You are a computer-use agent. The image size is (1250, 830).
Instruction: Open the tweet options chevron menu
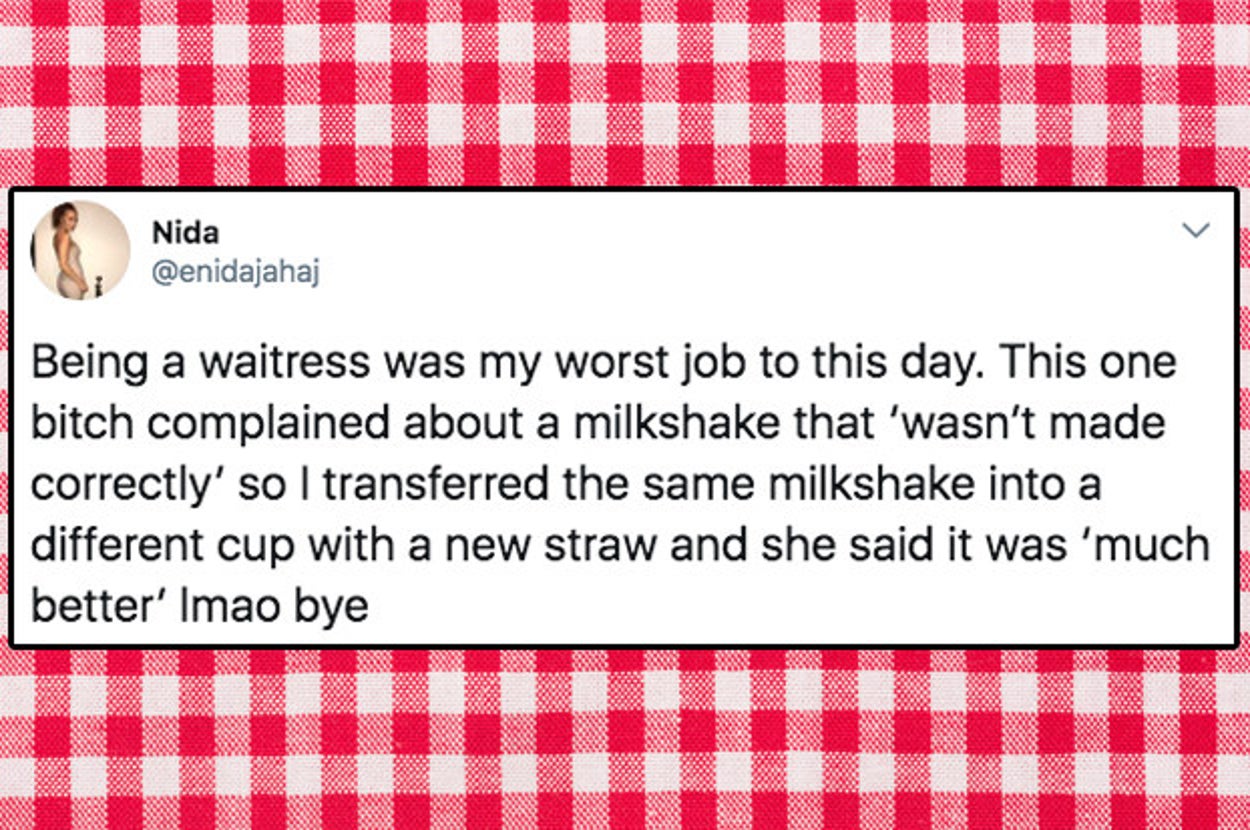coord(1195,231)
